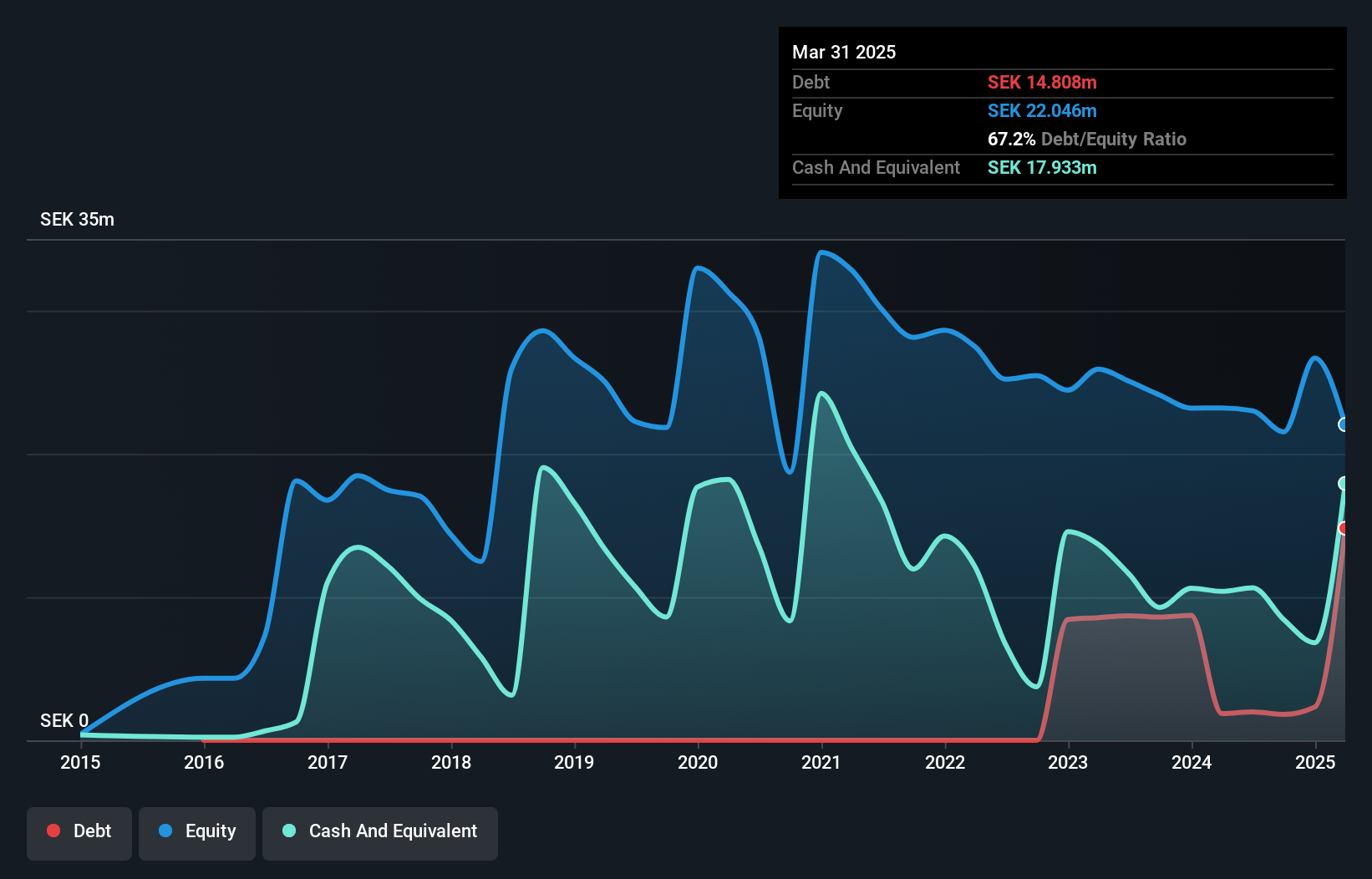Select the red Debt end-point marker on chart
The height and width of the screenshot is (879, 1372).
pyautogui.click(x=1344, y=528)
